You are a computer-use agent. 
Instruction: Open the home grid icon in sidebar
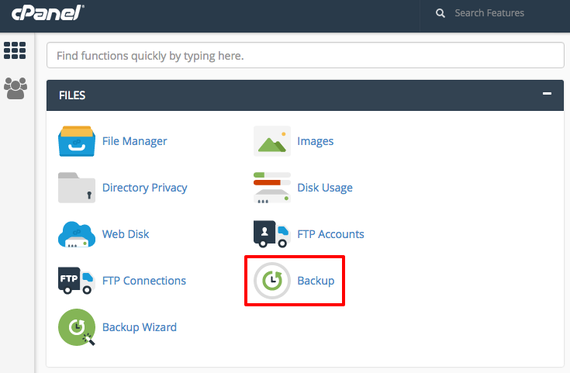coord(15,51)
